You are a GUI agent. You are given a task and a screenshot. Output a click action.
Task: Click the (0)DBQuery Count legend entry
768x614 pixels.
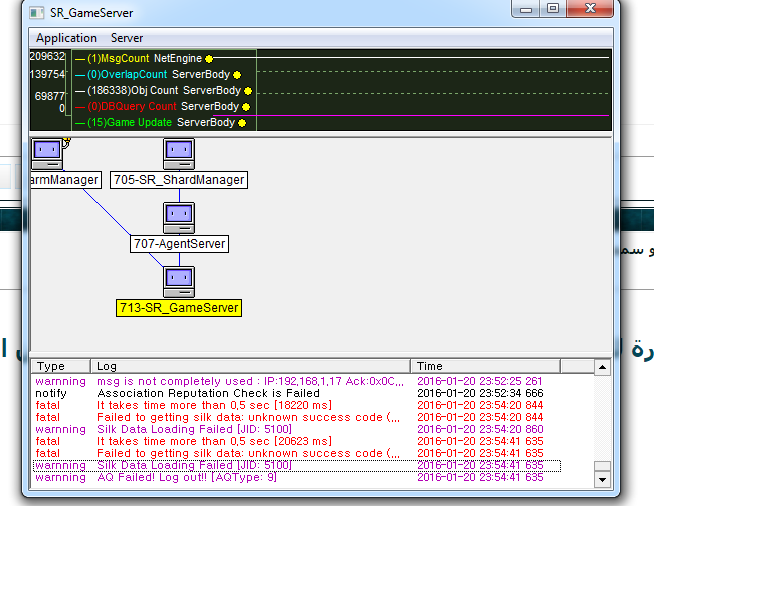tap(131, 106)
